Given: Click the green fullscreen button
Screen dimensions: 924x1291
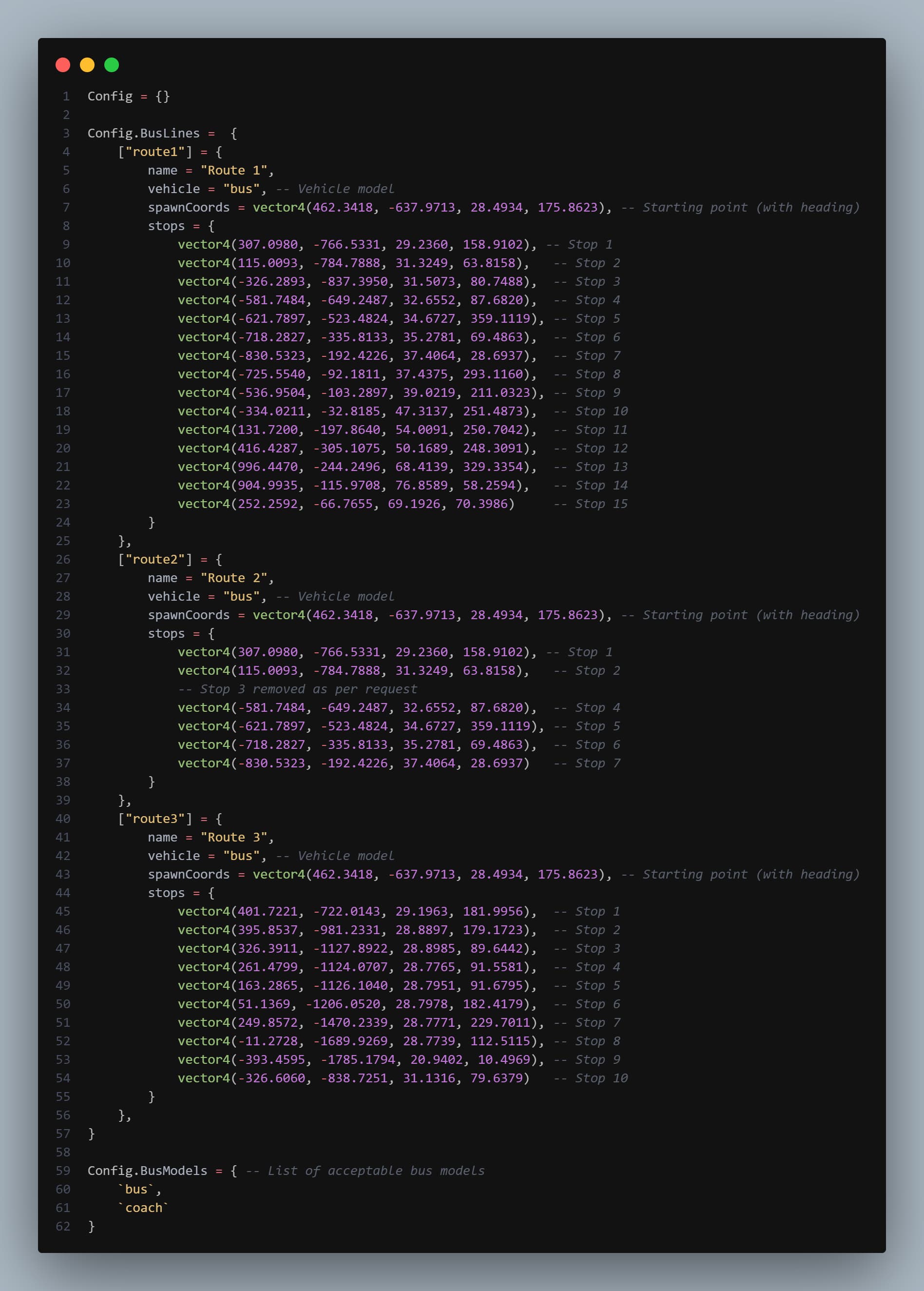Looking at the screenshot, I should (x=112, y=65).
